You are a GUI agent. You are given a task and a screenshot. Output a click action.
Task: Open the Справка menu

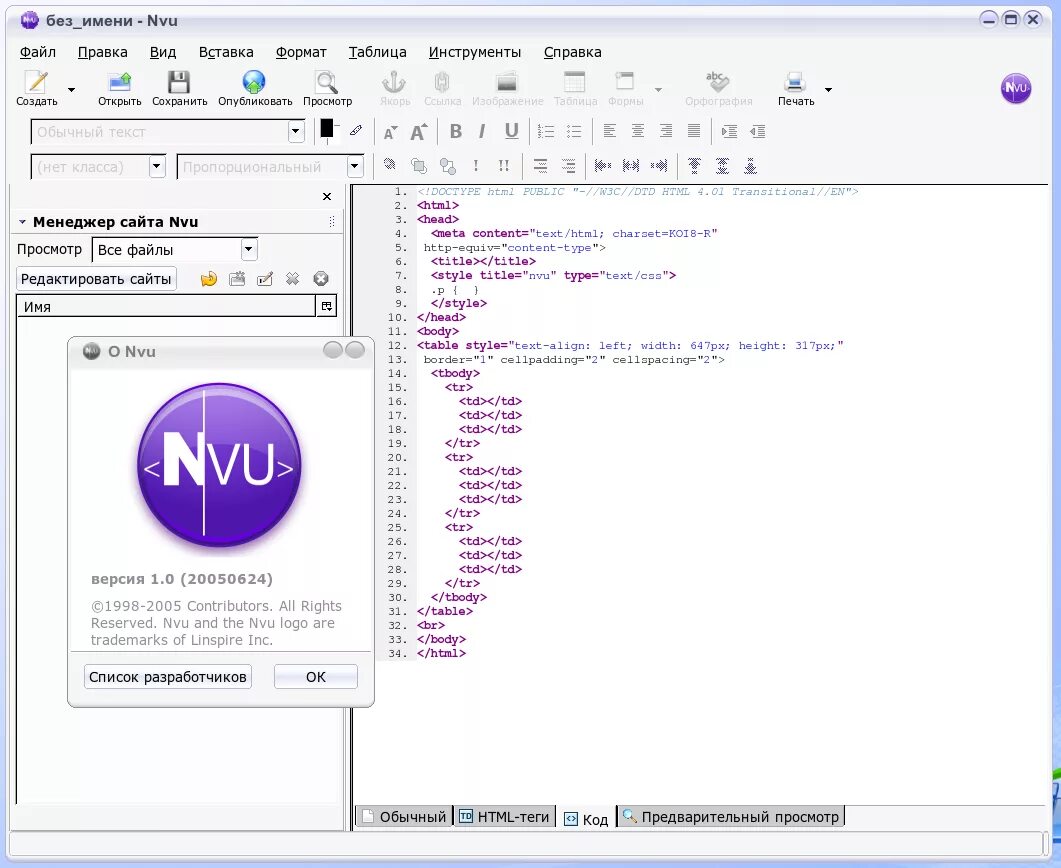(x=572, y=52)
